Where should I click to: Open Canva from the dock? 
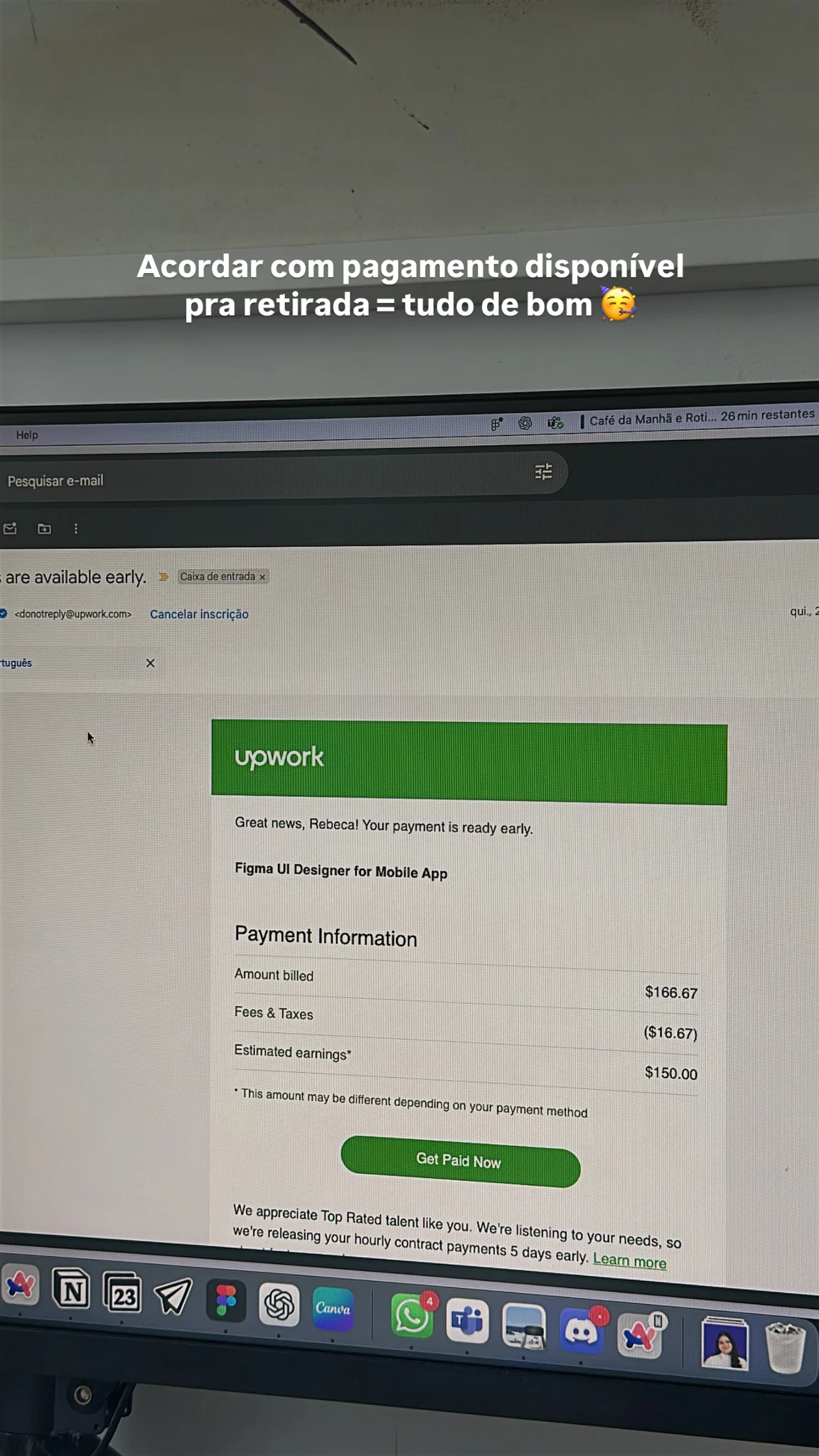pyautogui.click(x=333, y=1308)
